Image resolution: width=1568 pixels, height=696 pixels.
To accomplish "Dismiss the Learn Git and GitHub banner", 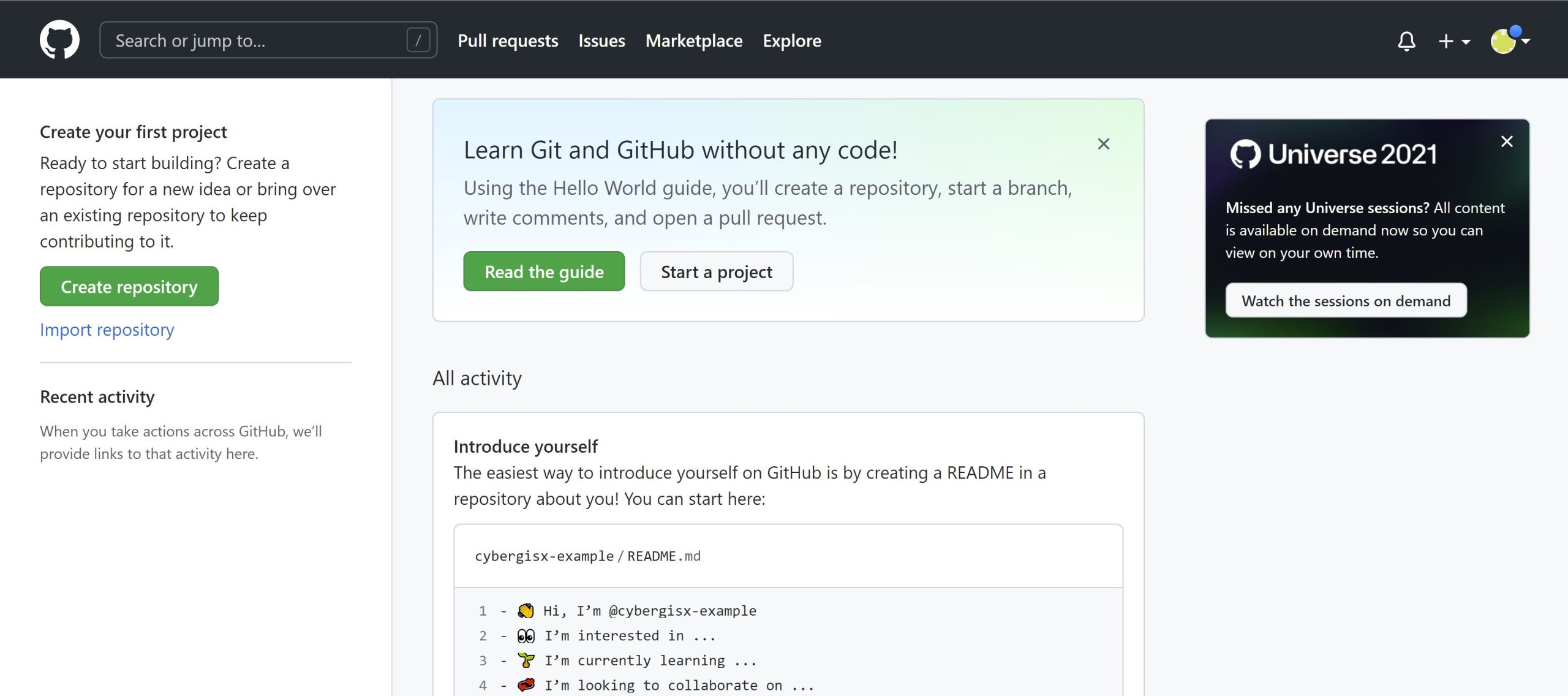I will click(1104, 144).
